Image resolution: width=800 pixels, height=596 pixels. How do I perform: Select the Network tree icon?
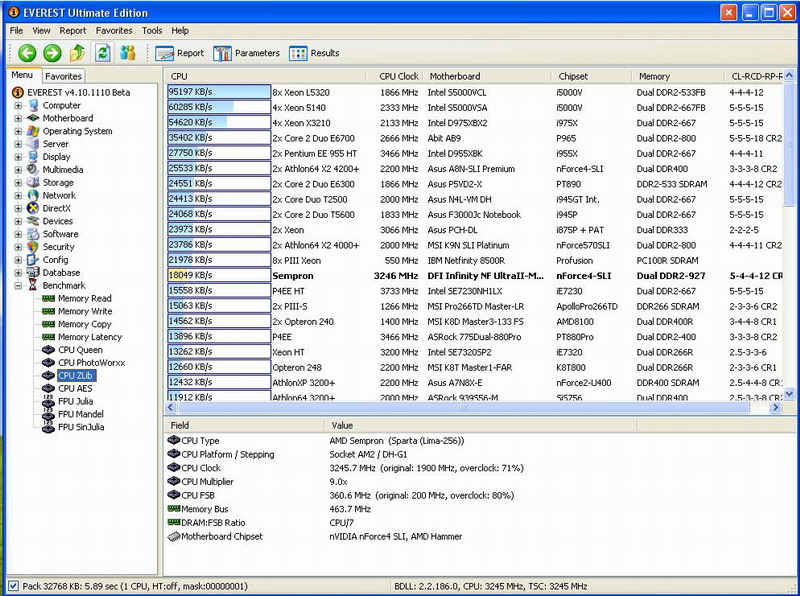(34, 195)
